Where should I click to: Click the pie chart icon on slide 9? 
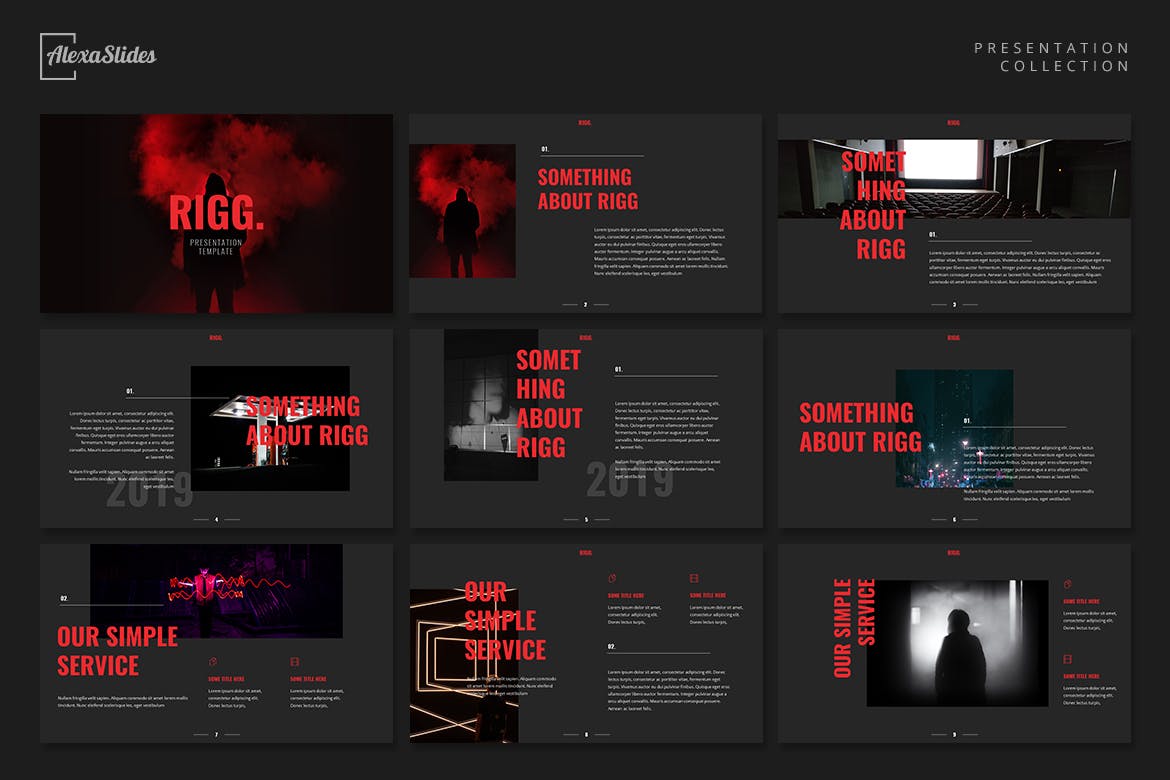[x=1067, y=584]
